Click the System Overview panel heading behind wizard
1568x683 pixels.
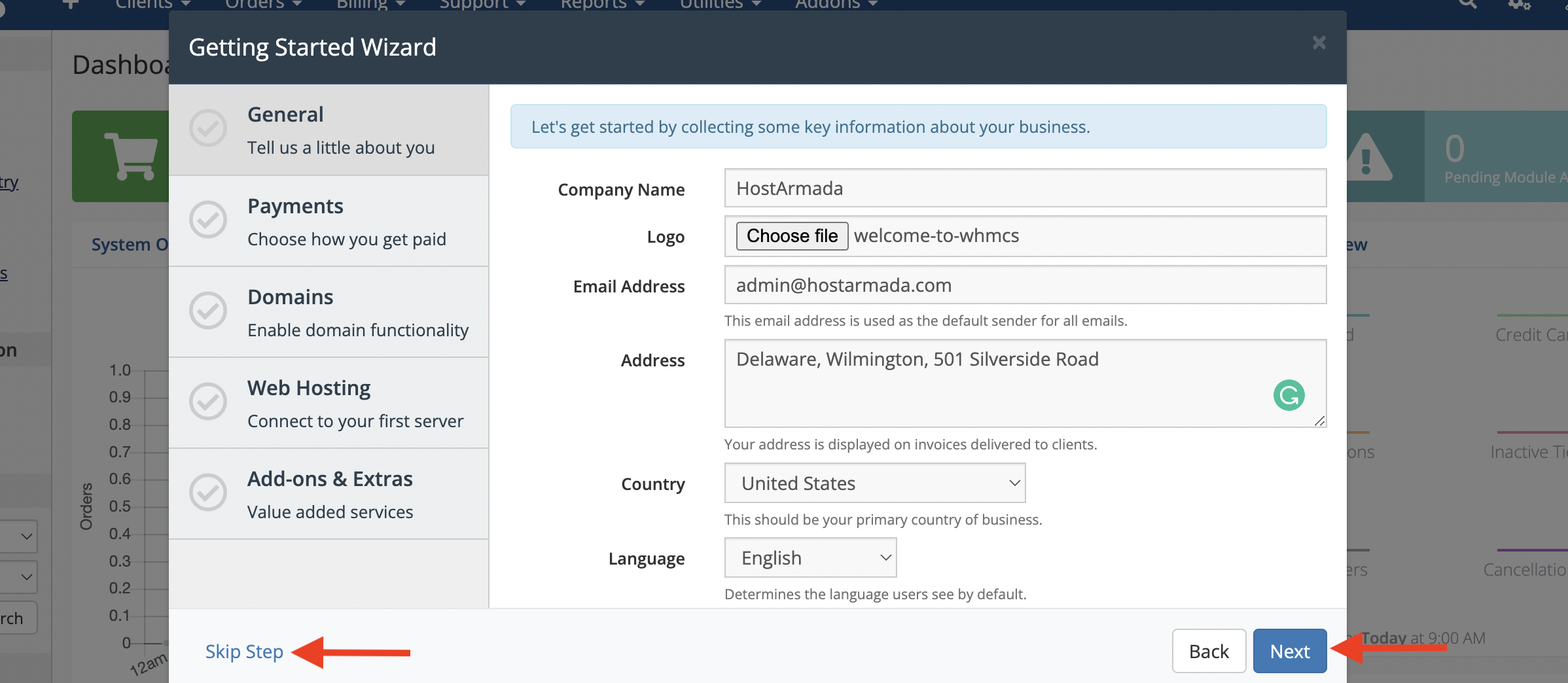(x=130, y=245)
